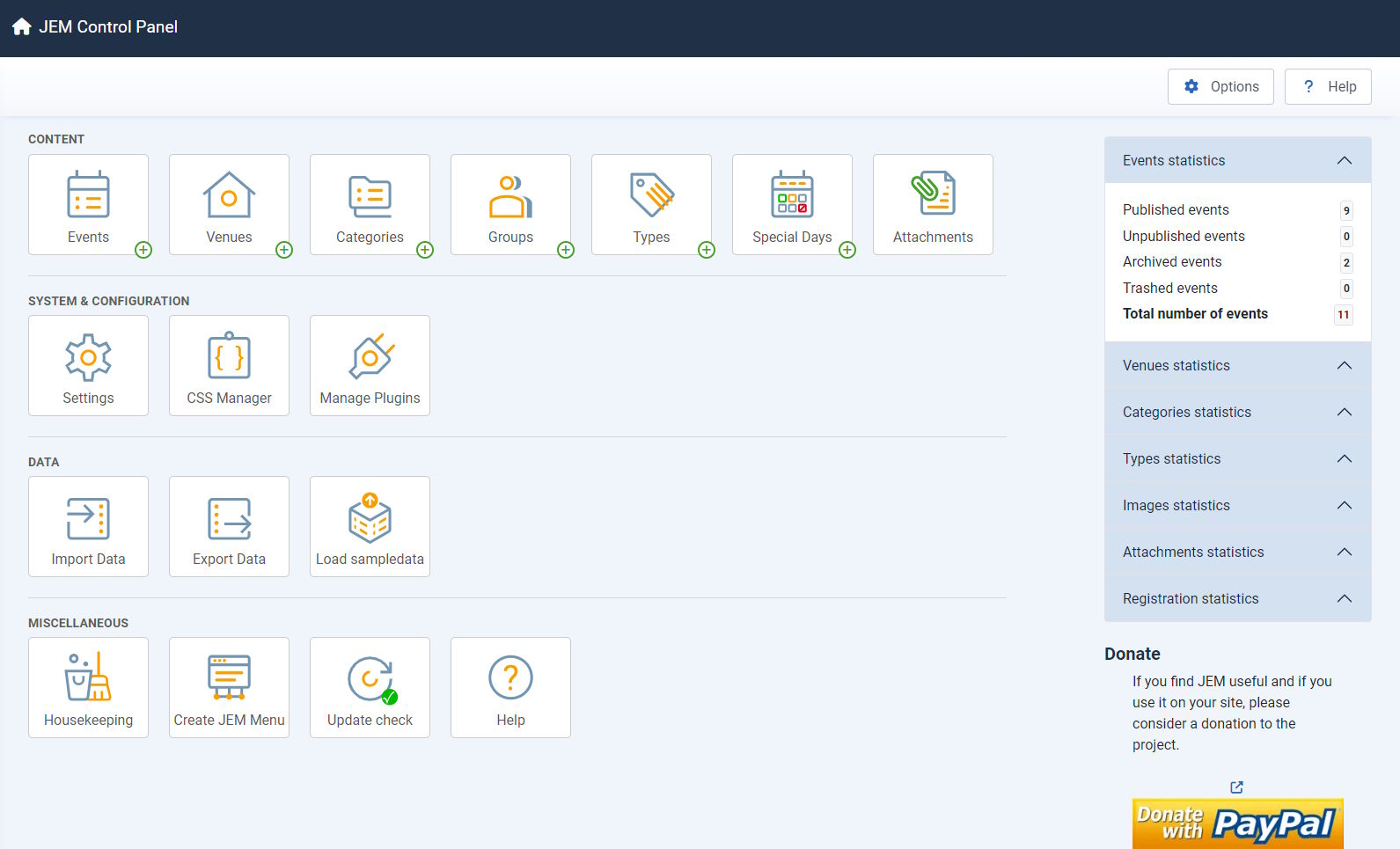
Task: Add a new category with plus icon
Action: tap(425, 250)
